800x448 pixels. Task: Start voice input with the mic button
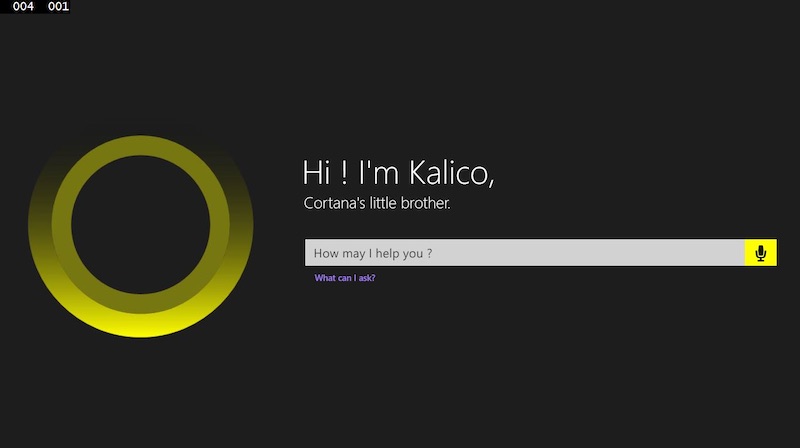tap(760, 253)
